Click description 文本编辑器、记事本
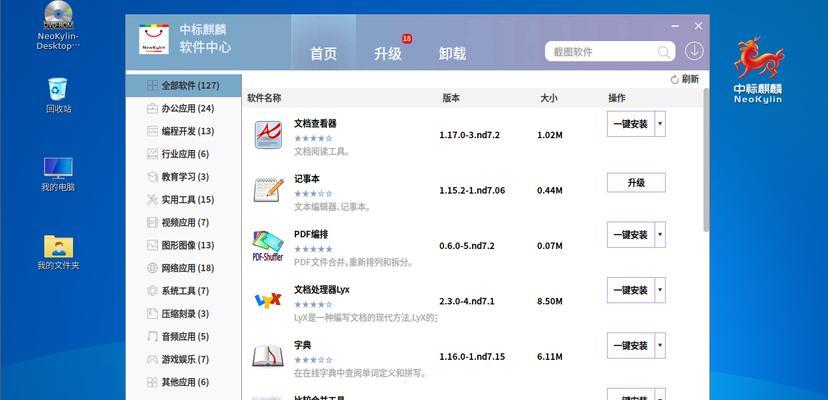 (x=332, y=207)
